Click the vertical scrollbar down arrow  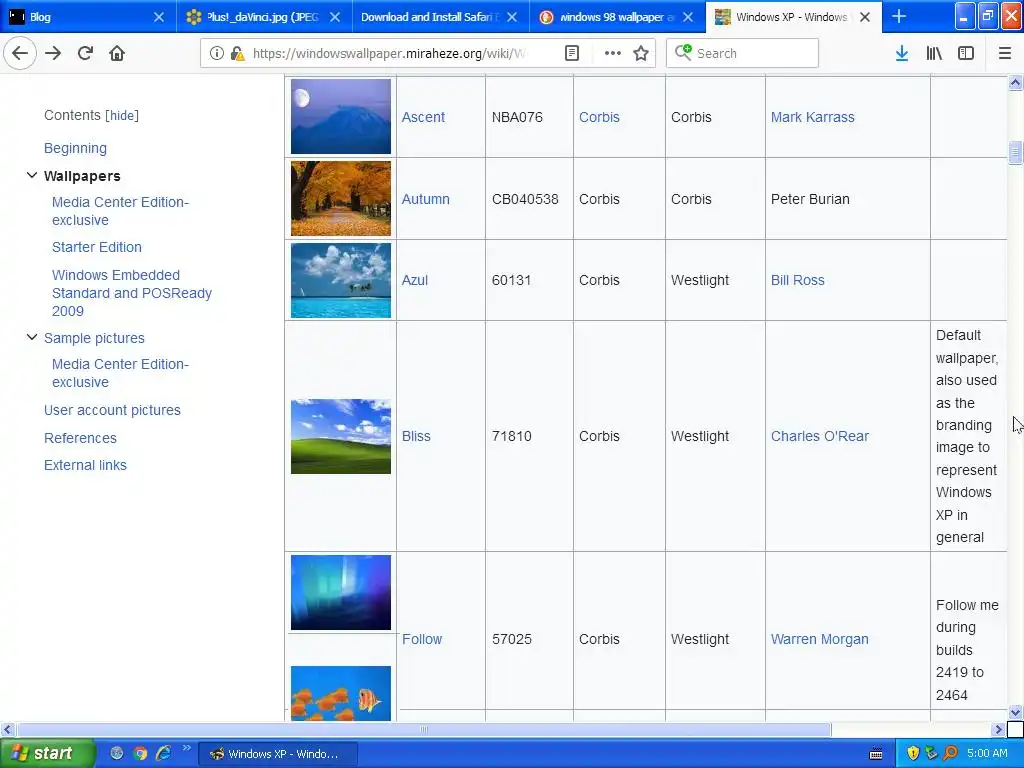1015,712
